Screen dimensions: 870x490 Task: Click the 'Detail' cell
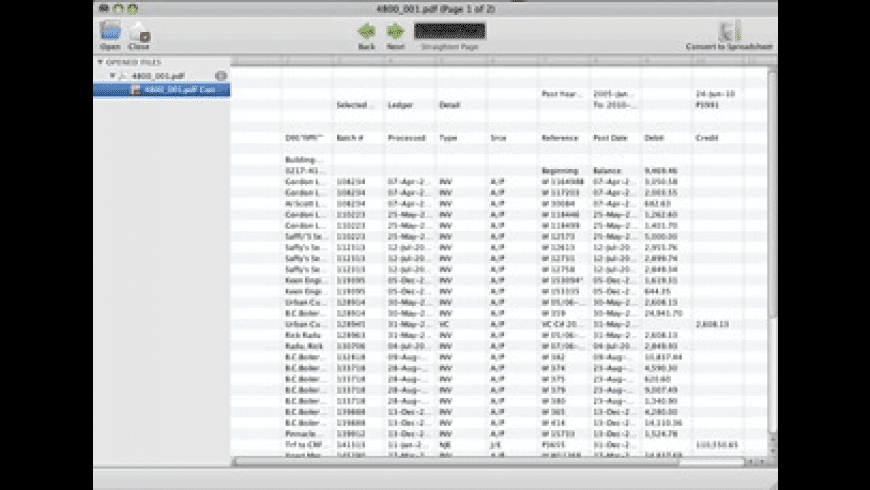449,105
